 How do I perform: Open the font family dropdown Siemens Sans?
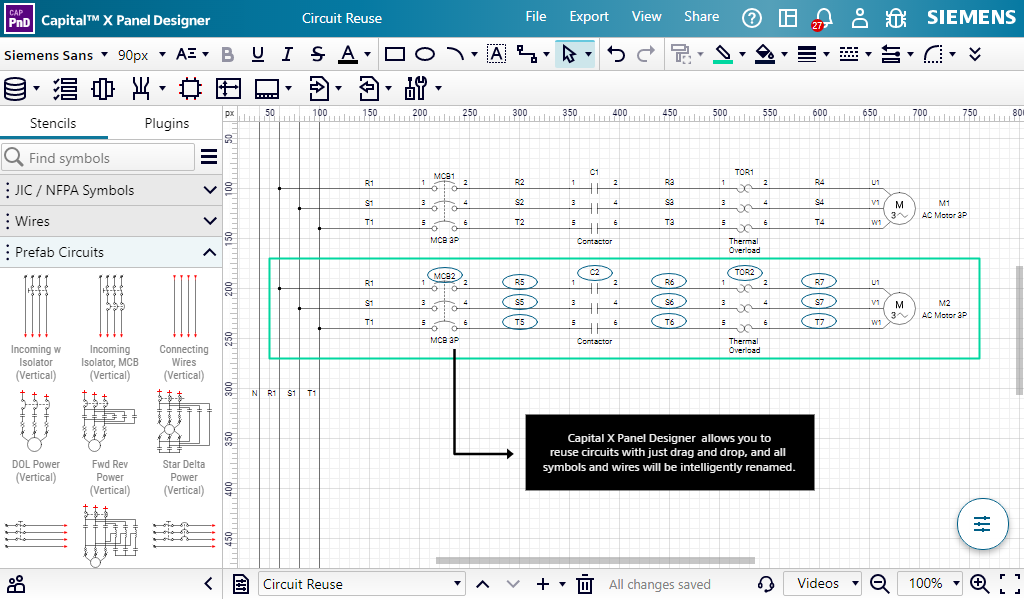[x=56, y=55]
